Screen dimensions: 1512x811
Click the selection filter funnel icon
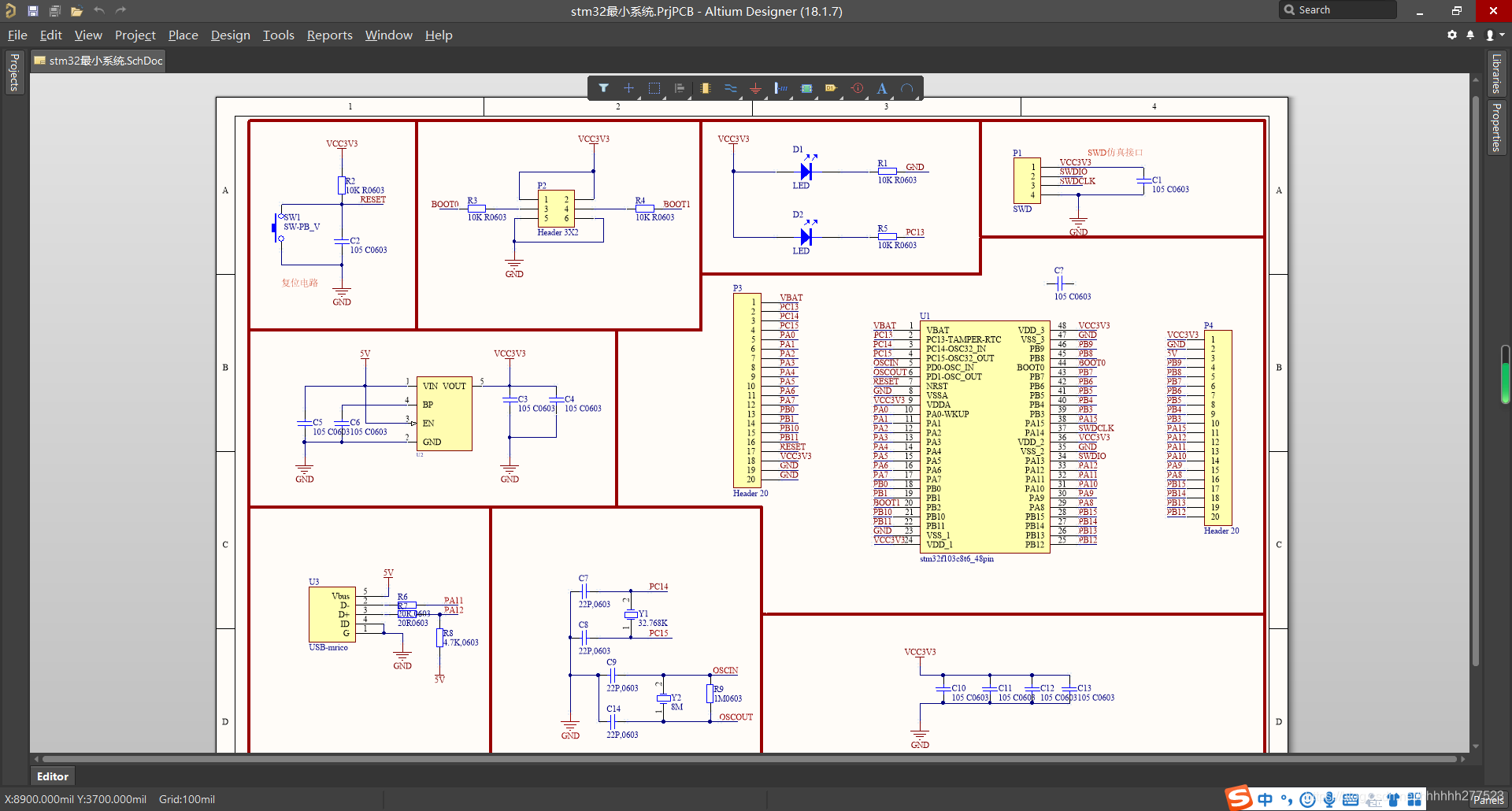pyautogui.click(x=603, y=88)
